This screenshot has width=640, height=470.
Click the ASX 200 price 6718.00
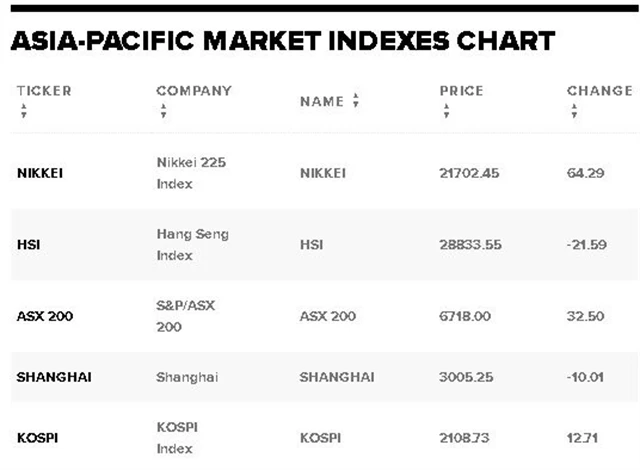(465, 316)
